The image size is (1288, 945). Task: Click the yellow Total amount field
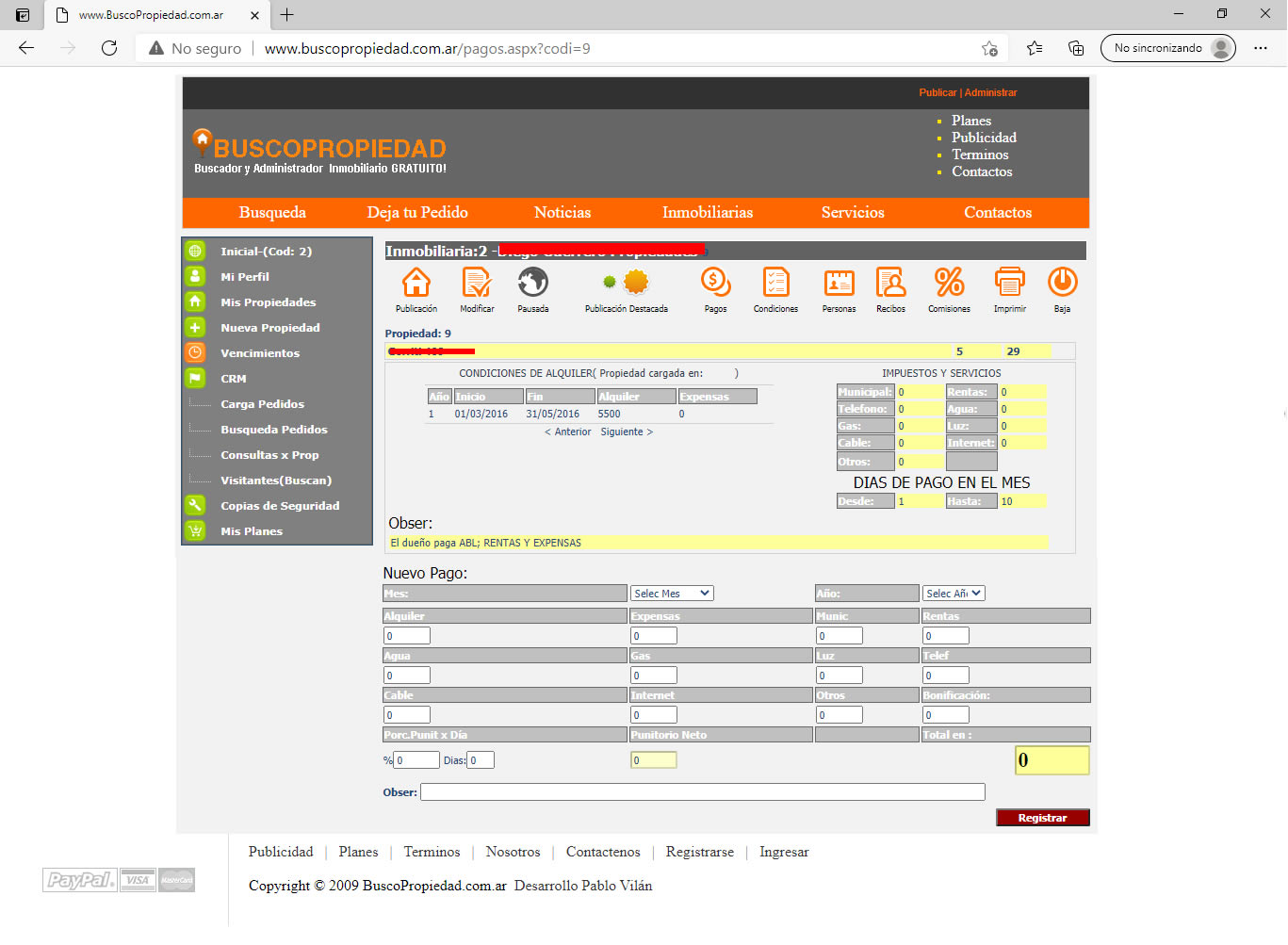1052,760
